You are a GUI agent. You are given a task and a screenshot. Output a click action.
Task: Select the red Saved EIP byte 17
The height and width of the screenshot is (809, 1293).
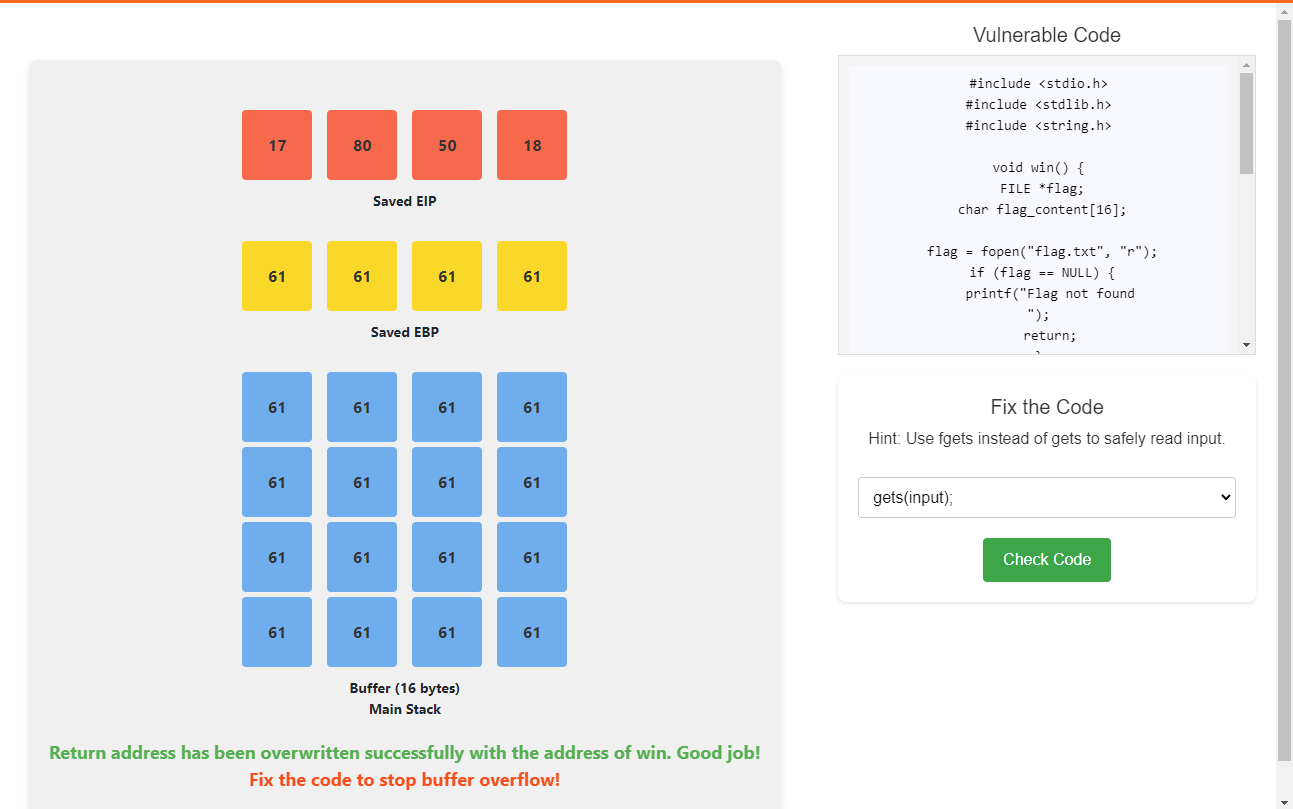tap(277, 145)
